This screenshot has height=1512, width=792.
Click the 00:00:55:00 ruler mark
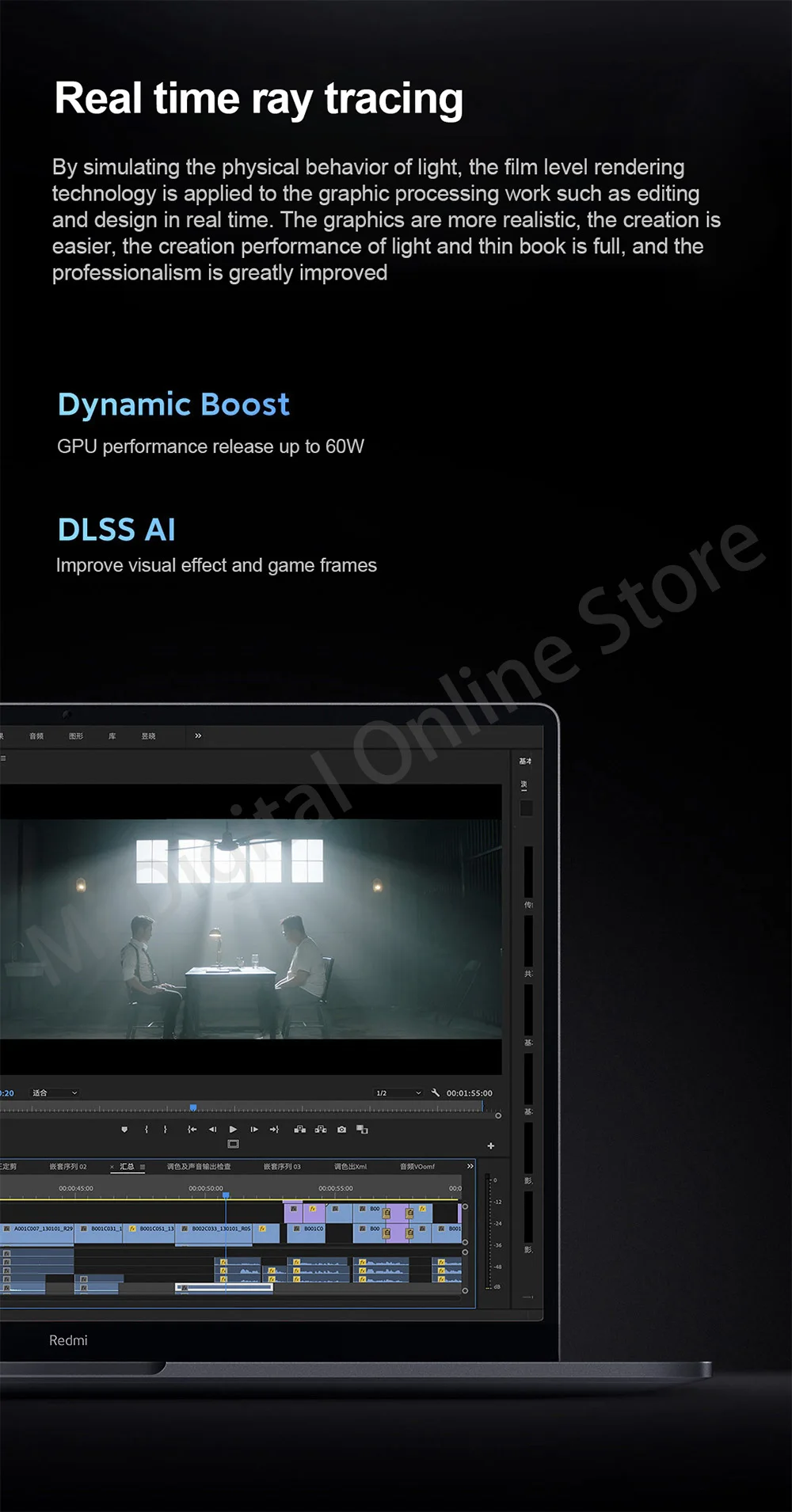tap(336, 1188)
